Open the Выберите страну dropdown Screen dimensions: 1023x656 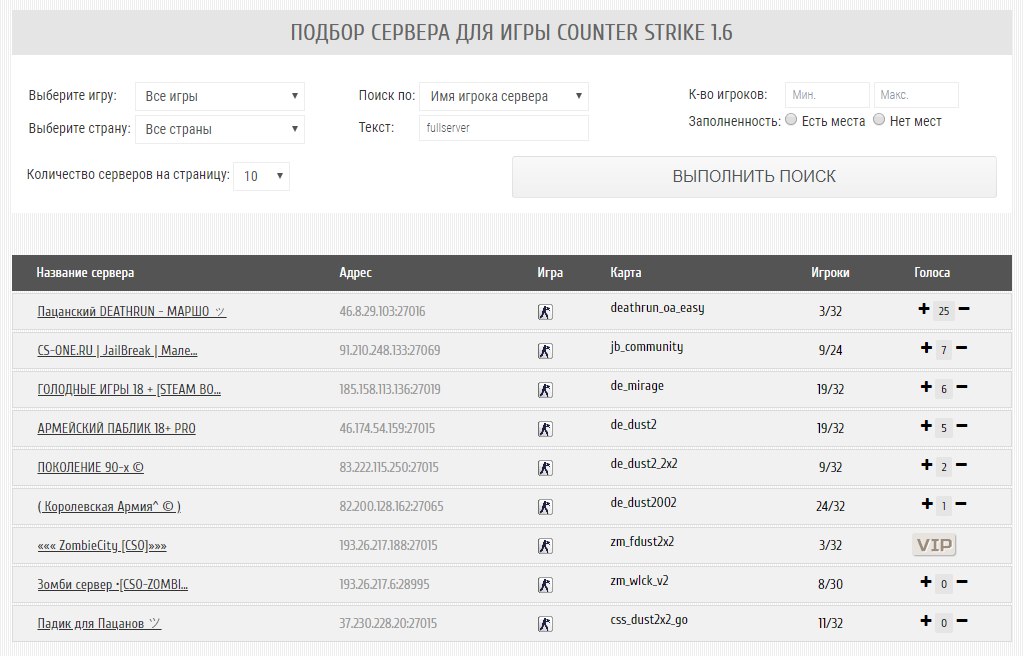click(220, 129)
